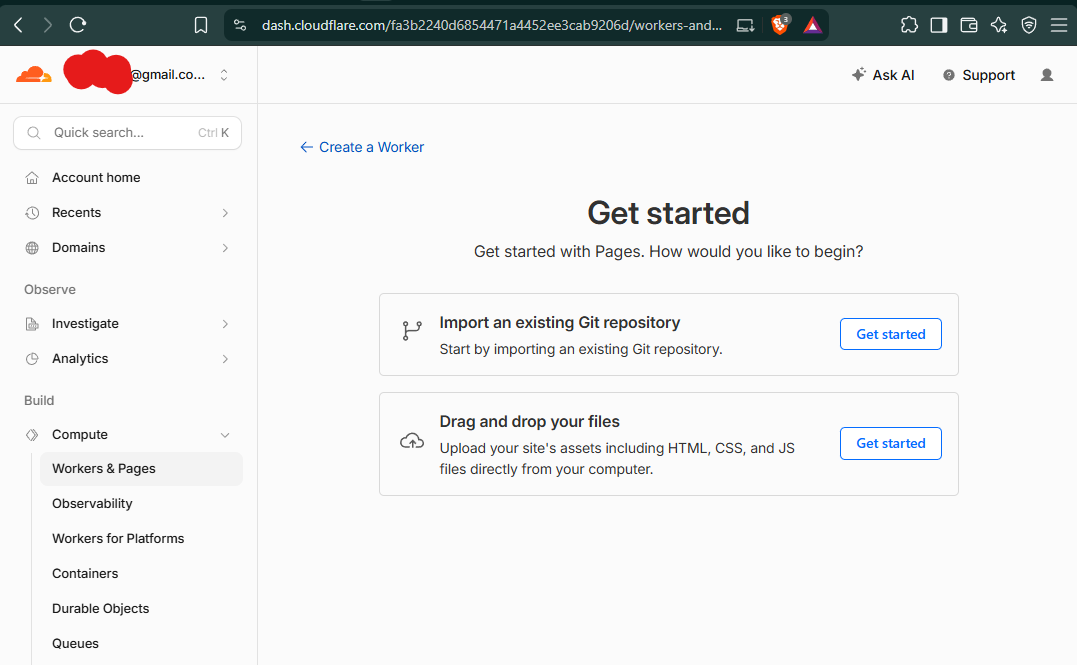The width and height of the screenshot is (1077, 665).
Task: Focus the browser address bar URL
Action: point(491,25)
